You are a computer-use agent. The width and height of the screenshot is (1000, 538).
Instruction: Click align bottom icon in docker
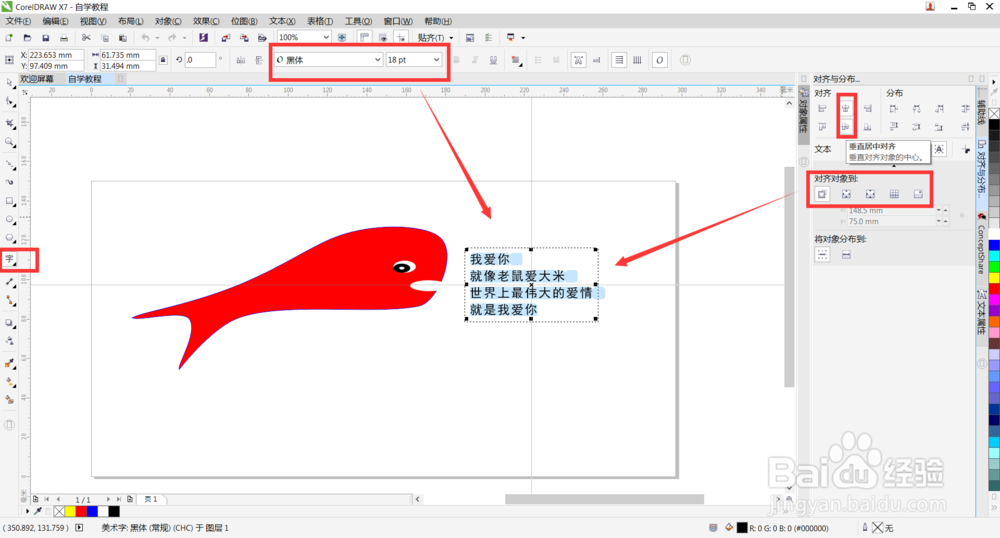(868, 127)
